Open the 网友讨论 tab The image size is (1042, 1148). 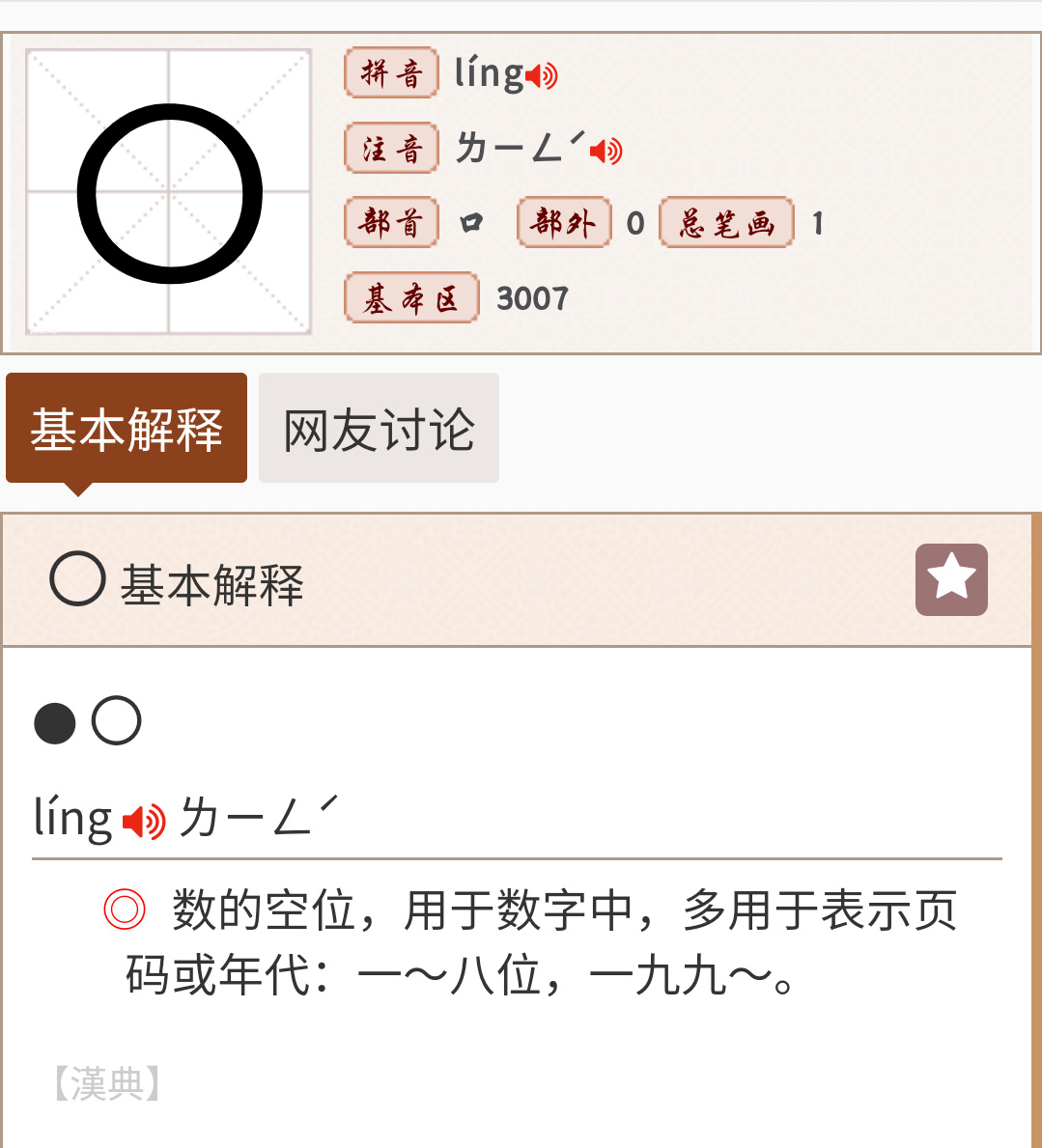pos(379,429)
